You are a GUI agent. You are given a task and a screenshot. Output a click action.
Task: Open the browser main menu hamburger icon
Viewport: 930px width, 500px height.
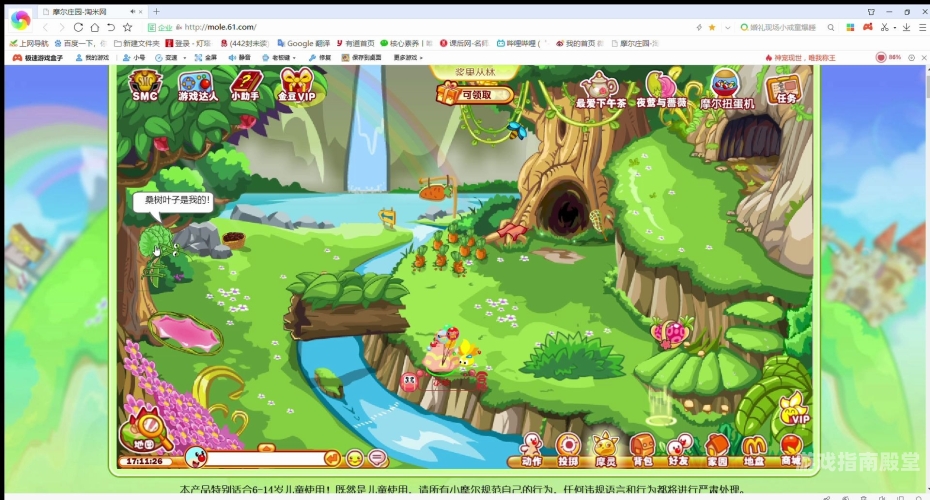[x=922, y=27]
